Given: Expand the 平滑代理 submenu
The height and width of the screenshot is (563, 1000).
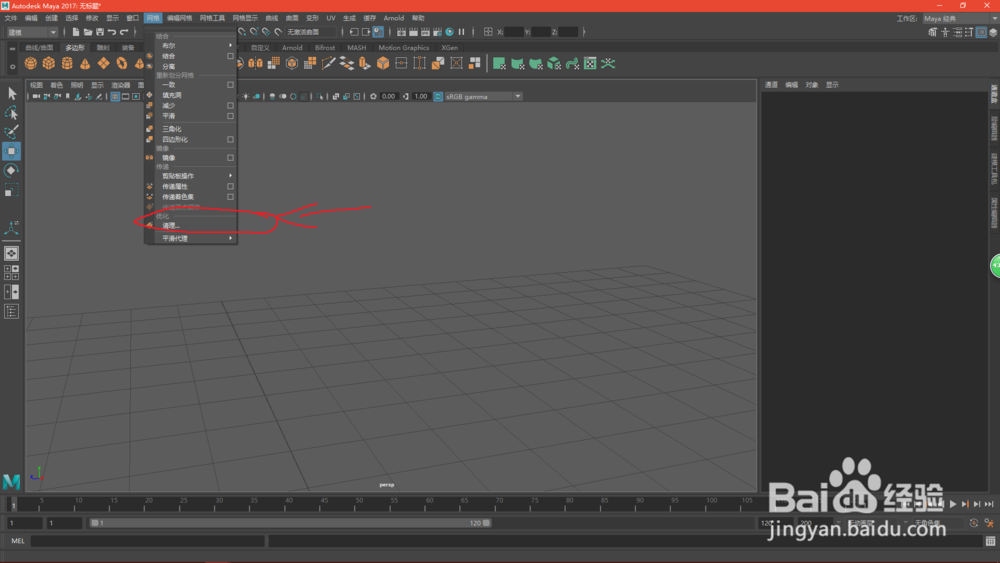Looking at the screenshot, I should tap(191, 238).
